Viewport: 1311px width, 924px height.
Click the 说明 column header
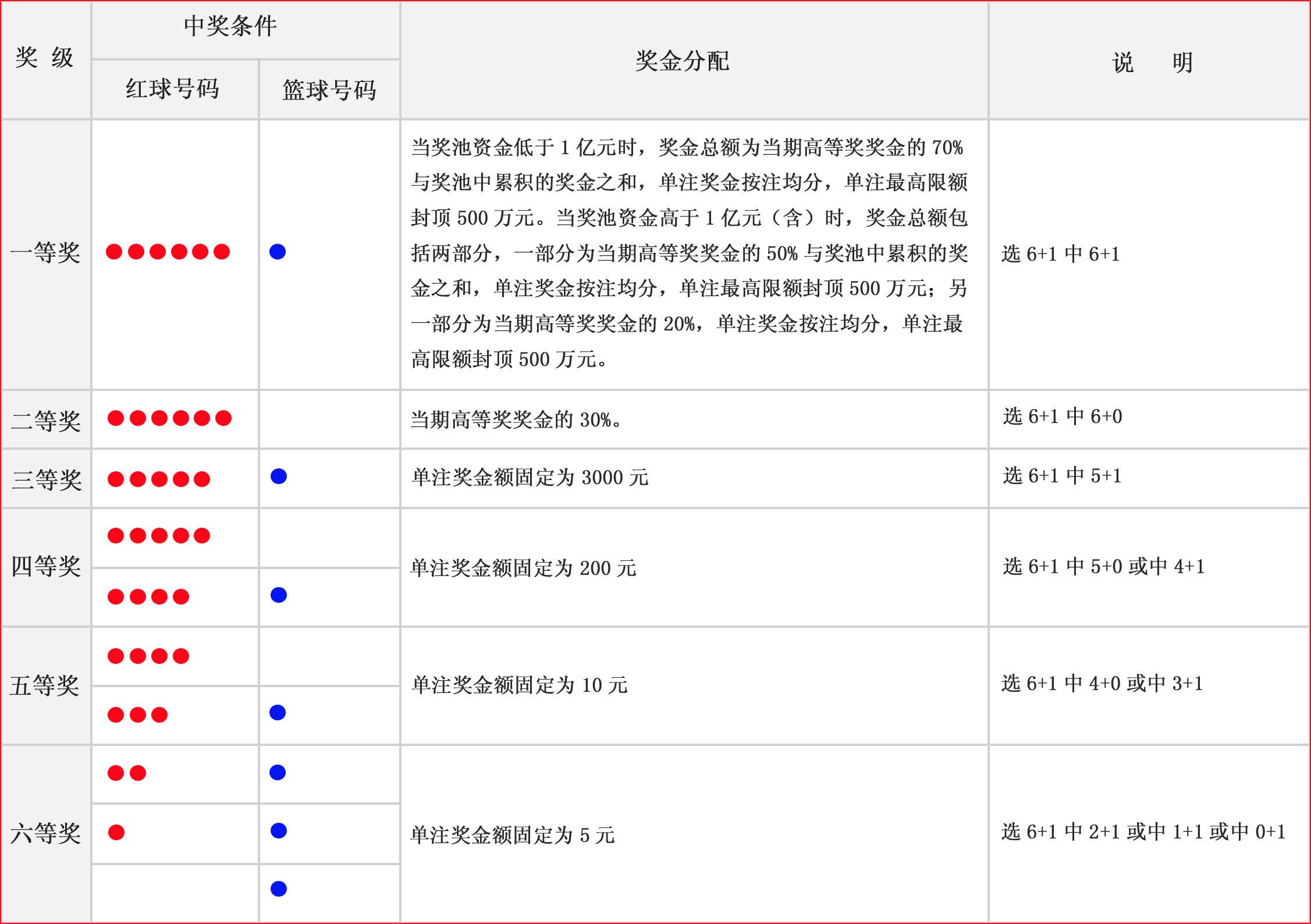1152,62
